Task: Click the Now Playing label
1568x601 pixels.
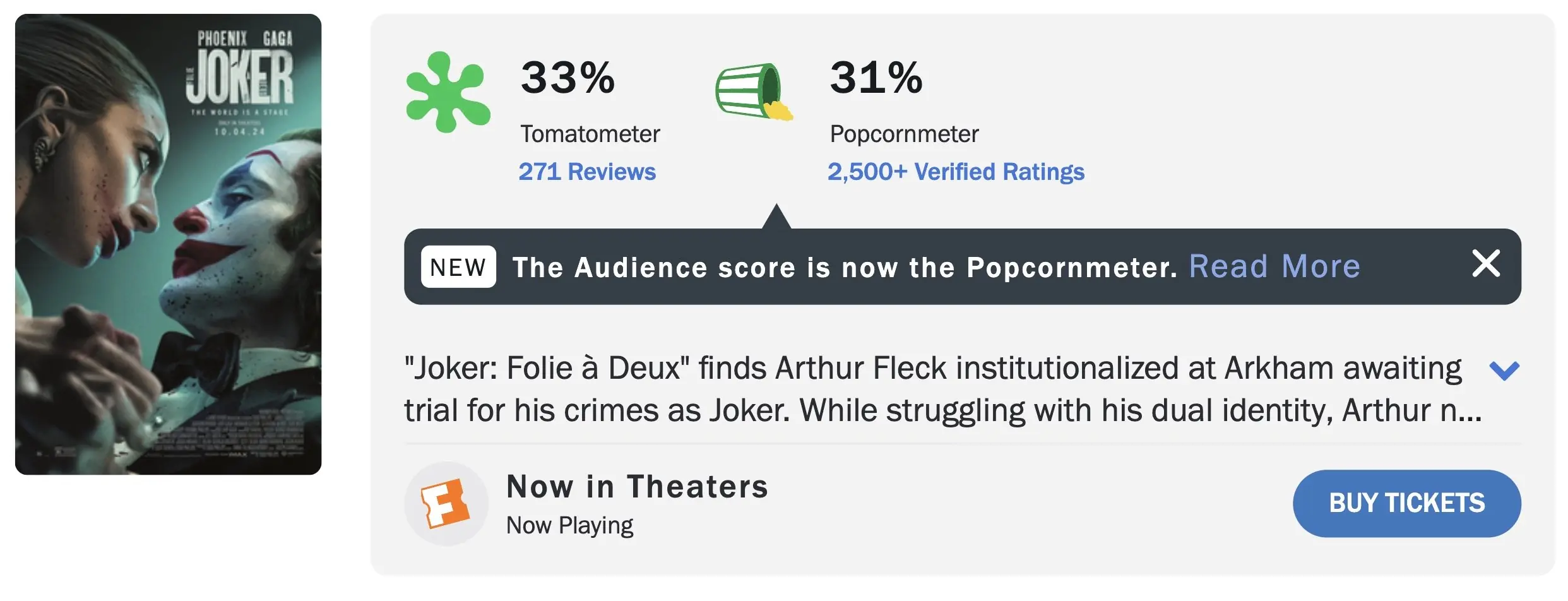Action: point(570,523)
